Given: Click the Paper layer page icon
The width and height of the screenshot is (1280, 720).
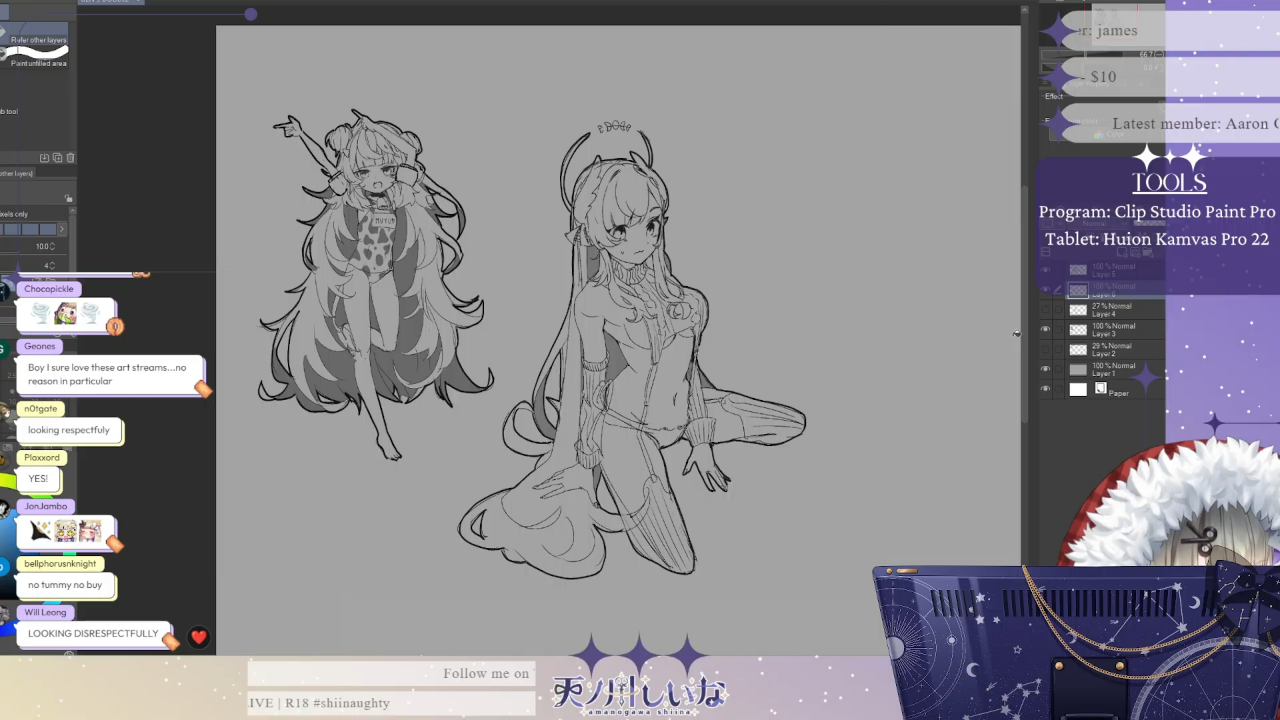Looking at the screenshot, I should (1101, 389).
